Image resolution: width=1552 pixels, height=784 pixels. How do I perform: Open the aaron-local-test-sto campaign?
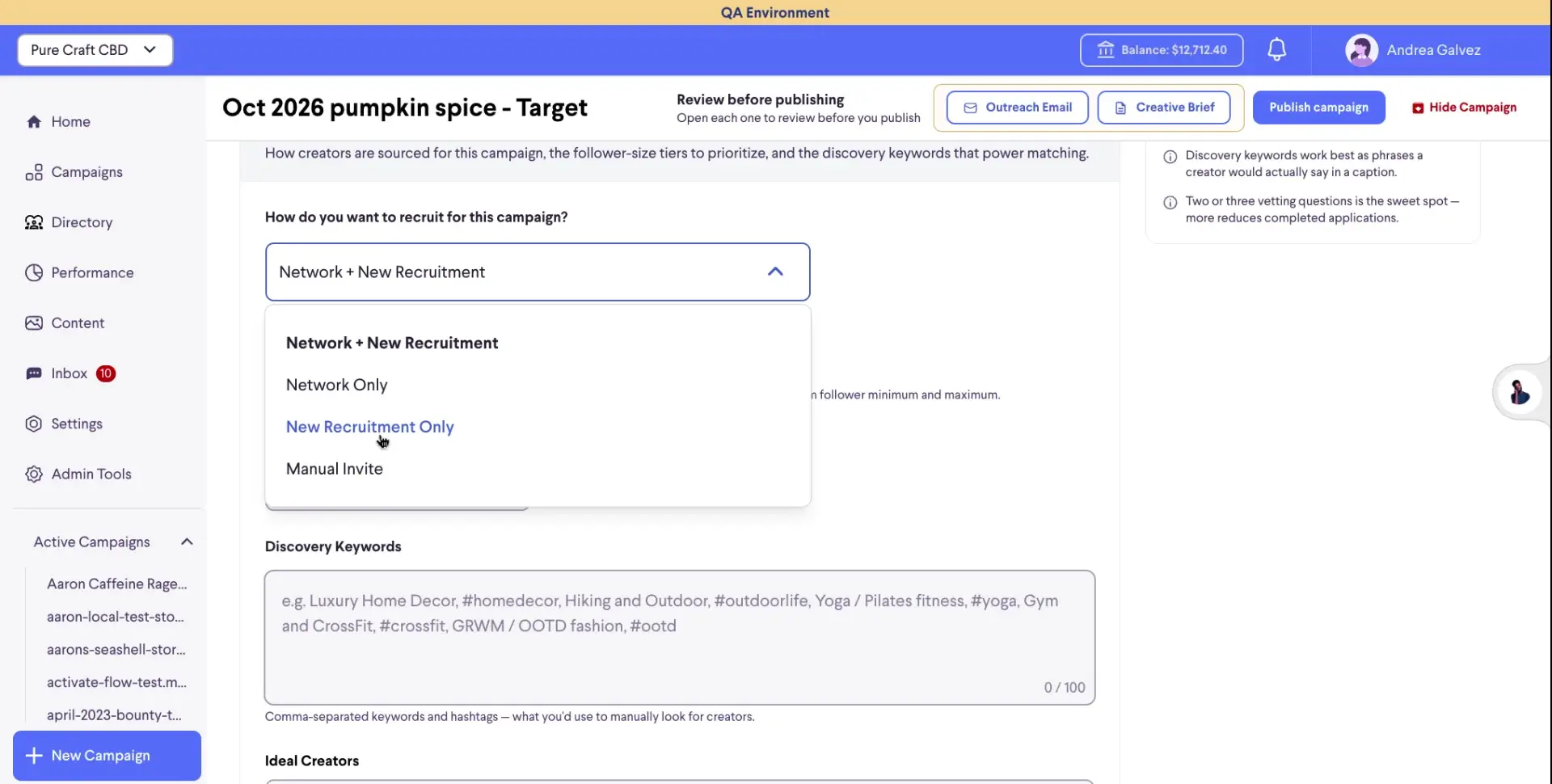coord(116,617)
